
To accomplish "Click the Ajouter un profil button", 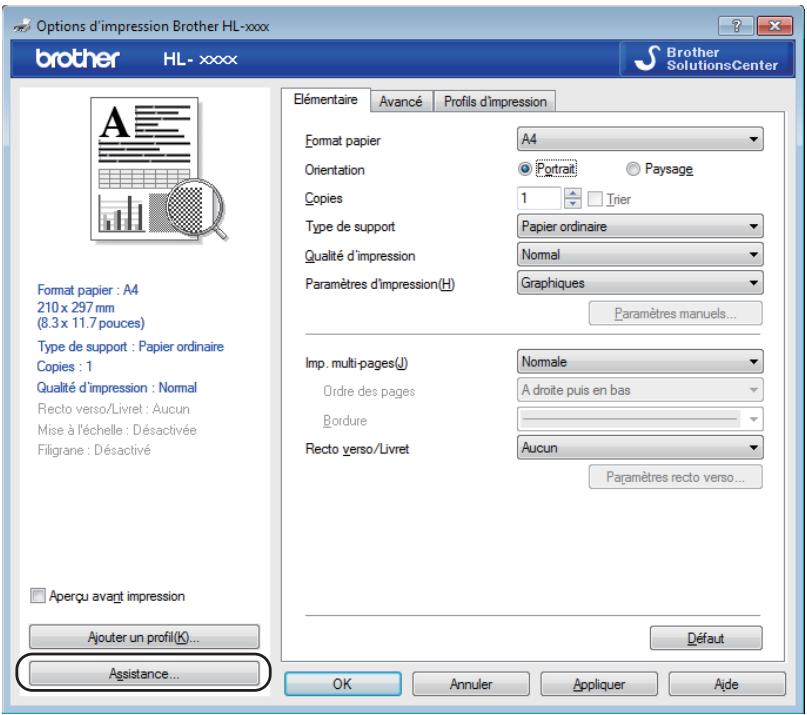I will [144, 637].
